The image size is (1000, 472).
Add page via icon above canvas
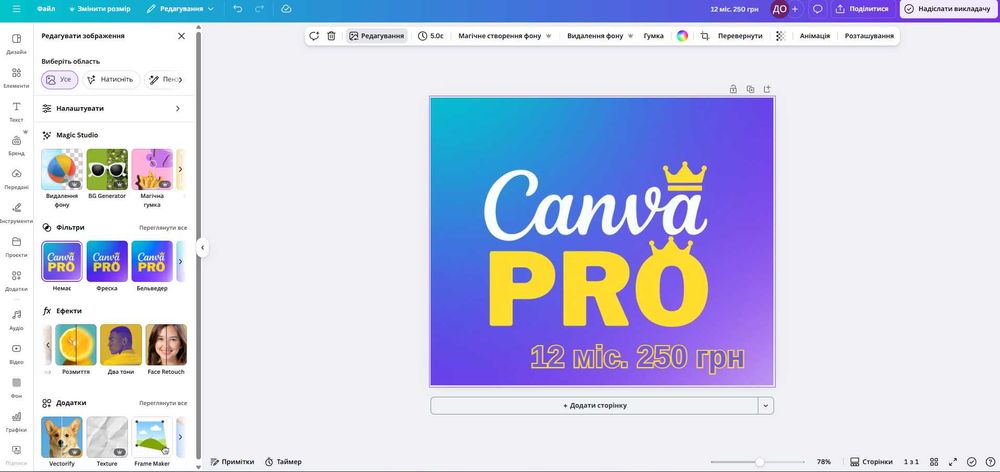(x=767, y=89)
